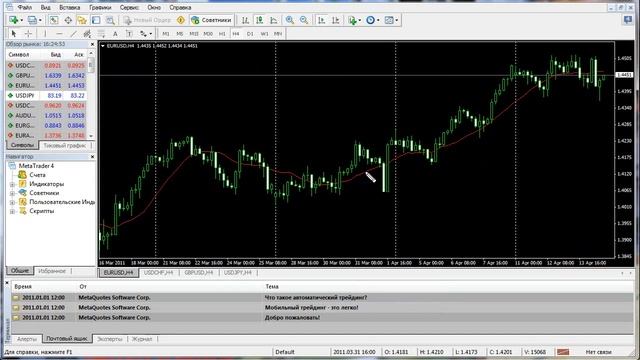Open the Periods clock icon
Screen dimensions: 640x360
(x=370, y=20)
